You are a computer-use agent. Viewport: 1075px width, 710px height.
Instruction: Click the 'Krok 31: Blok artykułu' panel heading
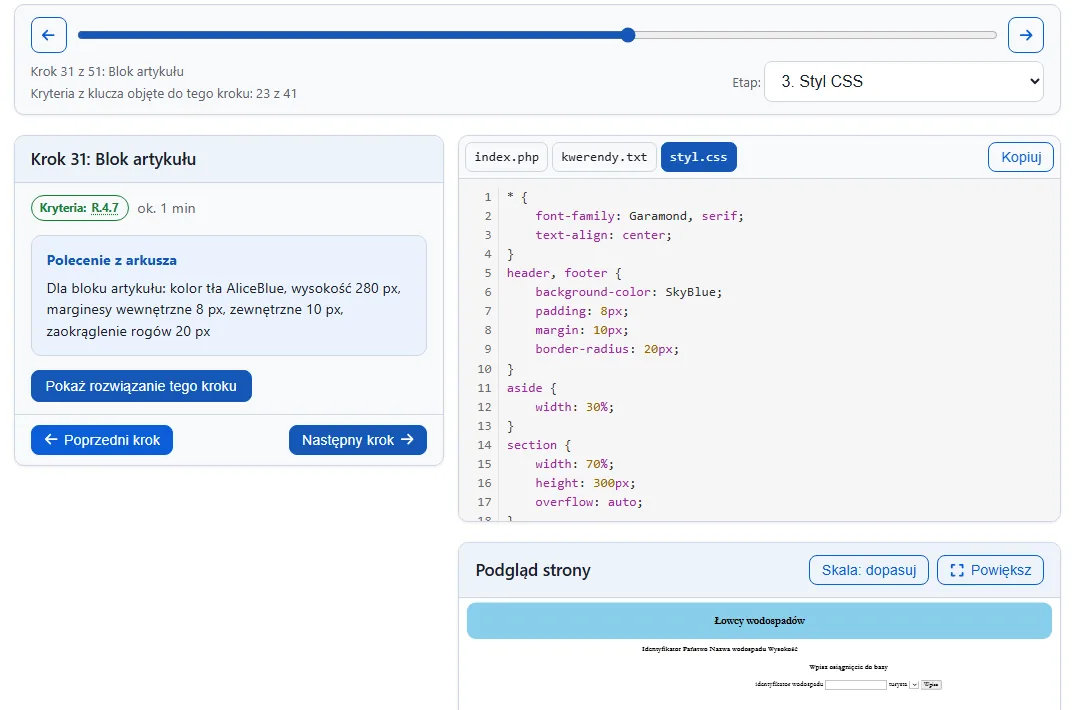[113, 159]
